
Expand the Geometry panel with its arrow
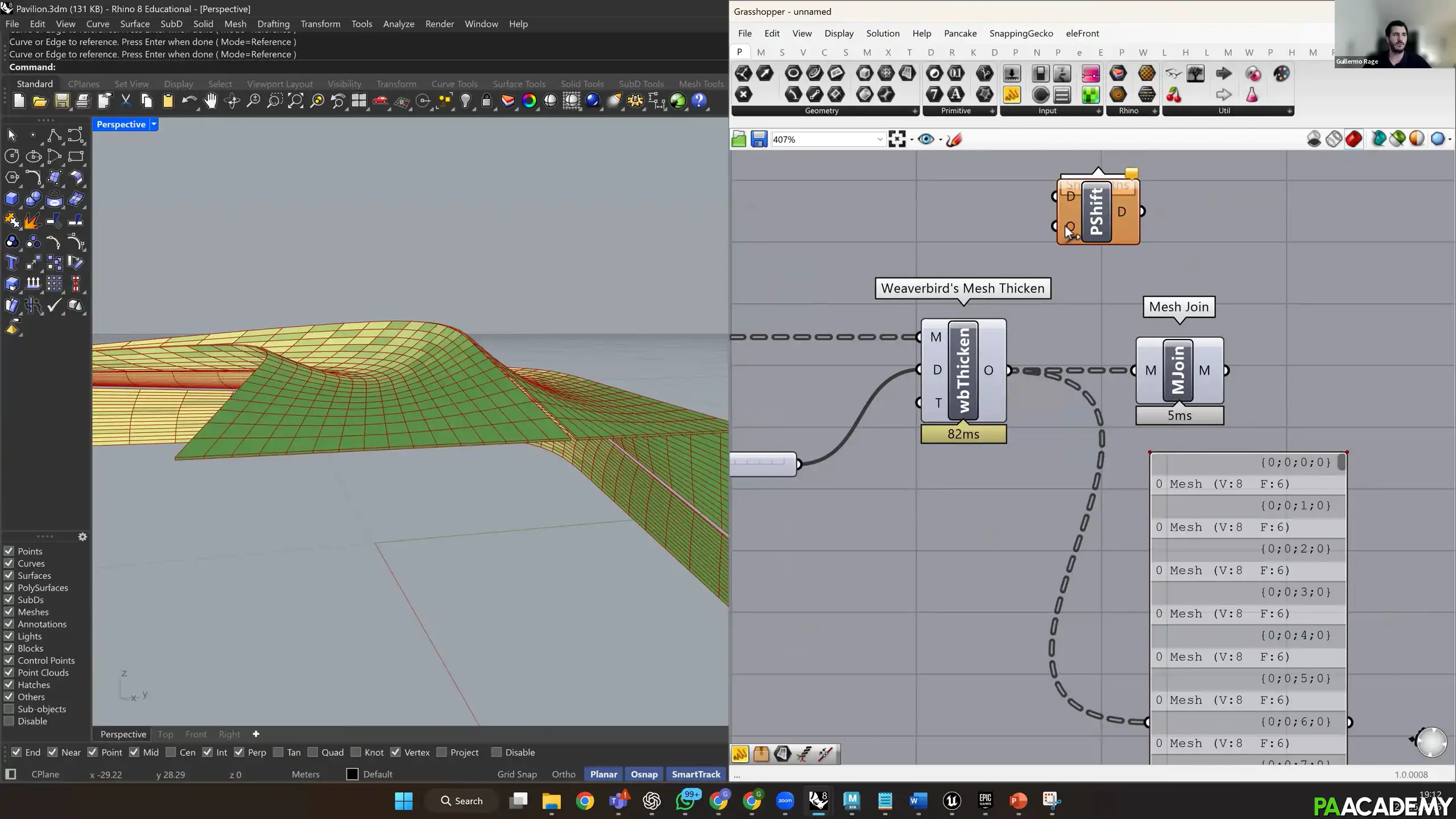click(915, 111)
